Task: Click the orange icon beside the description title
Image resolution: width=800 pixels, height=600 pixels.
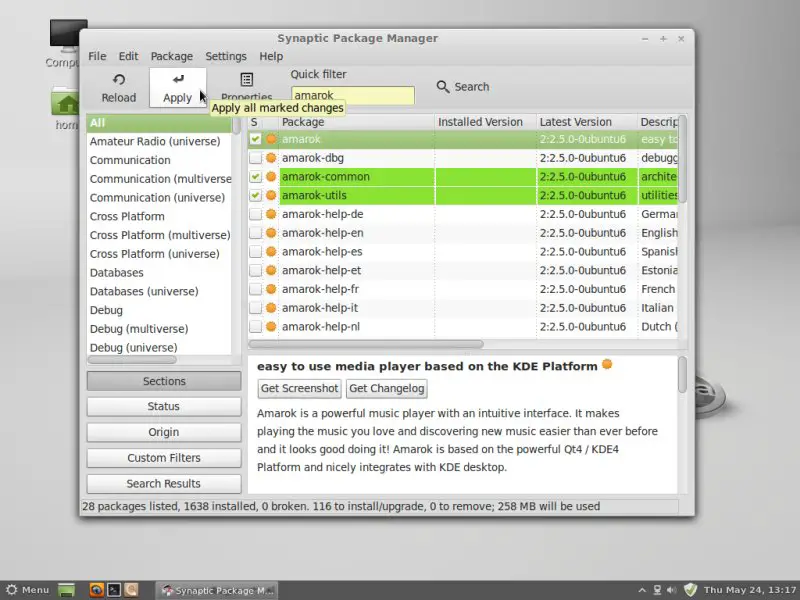Action: pos(607,364)
